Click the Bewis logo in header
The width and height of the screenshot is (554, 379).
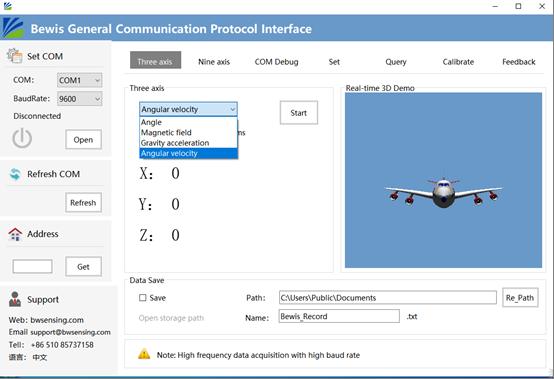click(13, 28)
